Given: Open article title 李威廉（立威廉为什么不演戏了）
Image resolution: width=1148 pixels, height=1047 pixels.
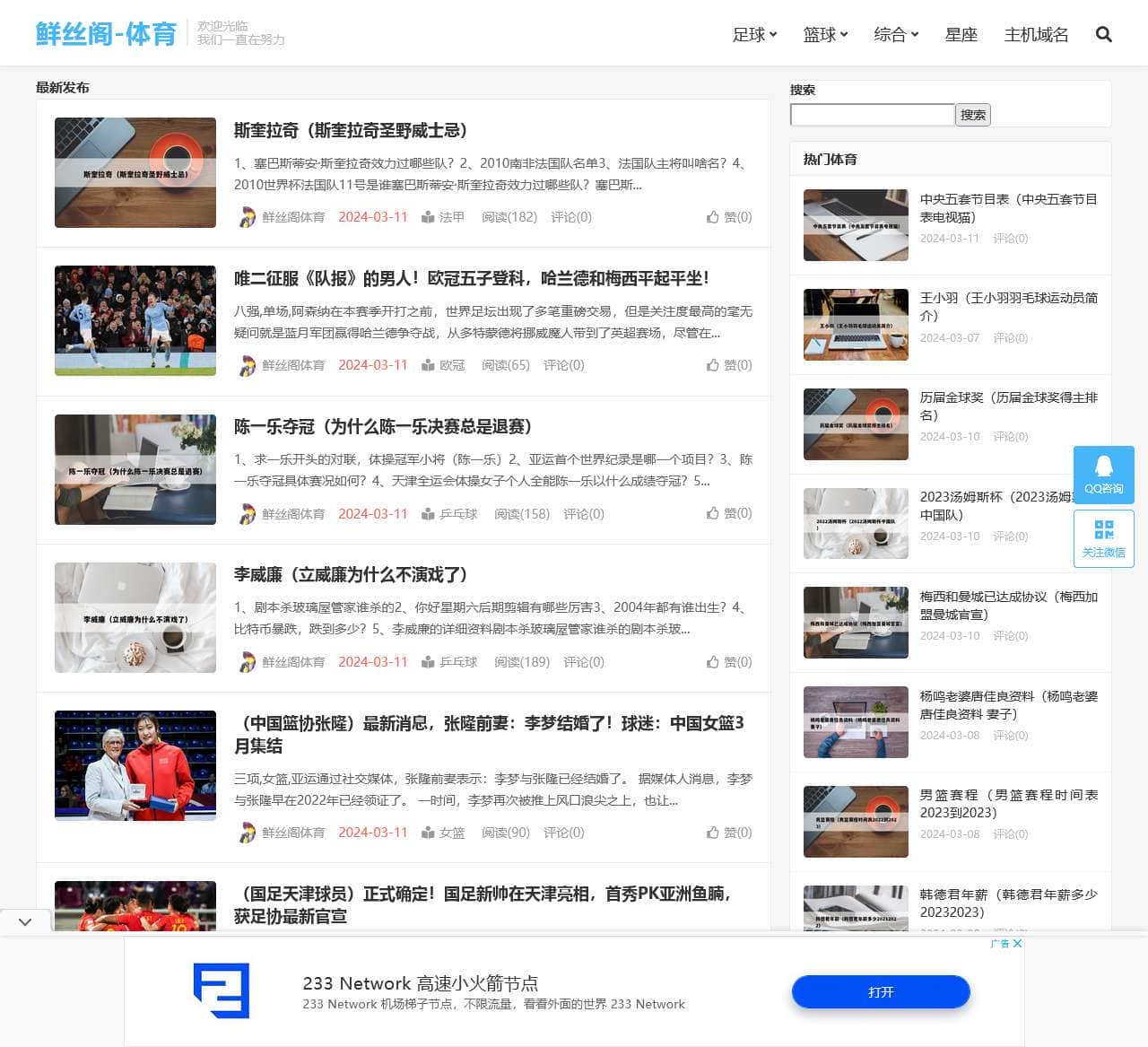Looking at the screenshot, I should pyautogui.click(x=351, y=574).
